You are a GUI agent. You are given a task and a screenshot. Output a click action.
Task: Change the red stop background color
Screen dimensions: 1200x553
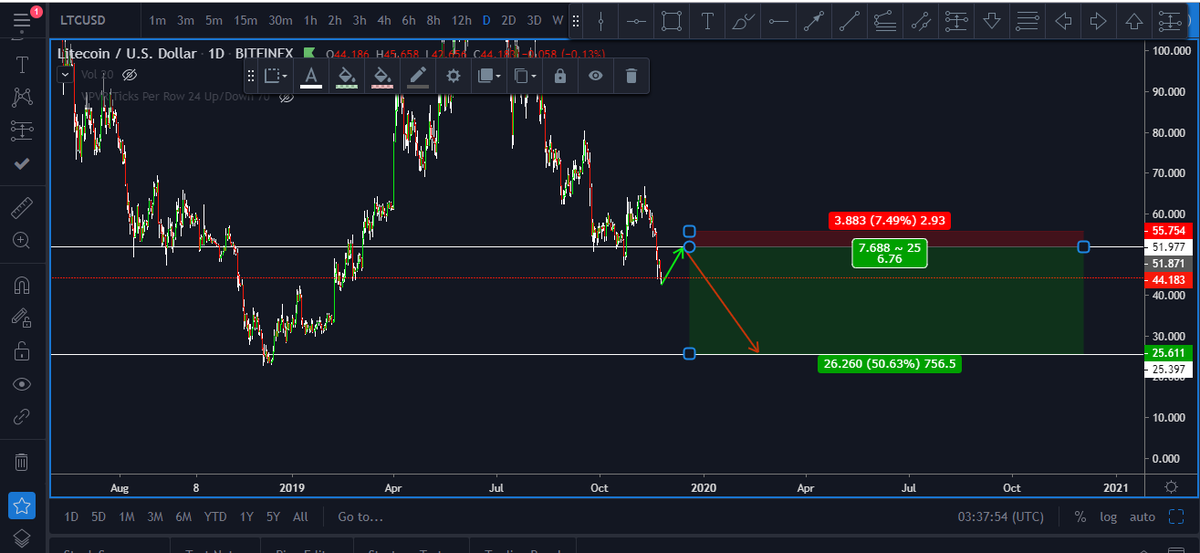382,75
